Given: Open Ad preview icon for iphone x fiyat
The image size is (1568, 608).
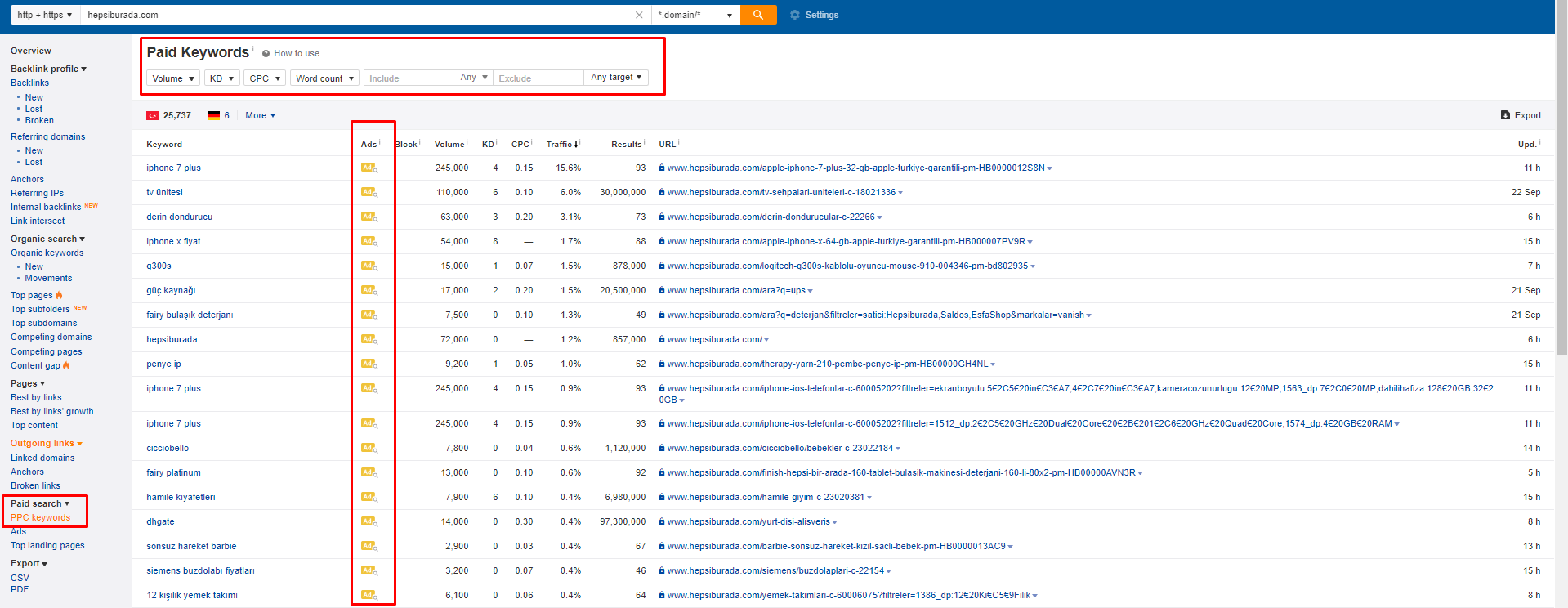Looking at the screenshot, I should tap(369, 241).
